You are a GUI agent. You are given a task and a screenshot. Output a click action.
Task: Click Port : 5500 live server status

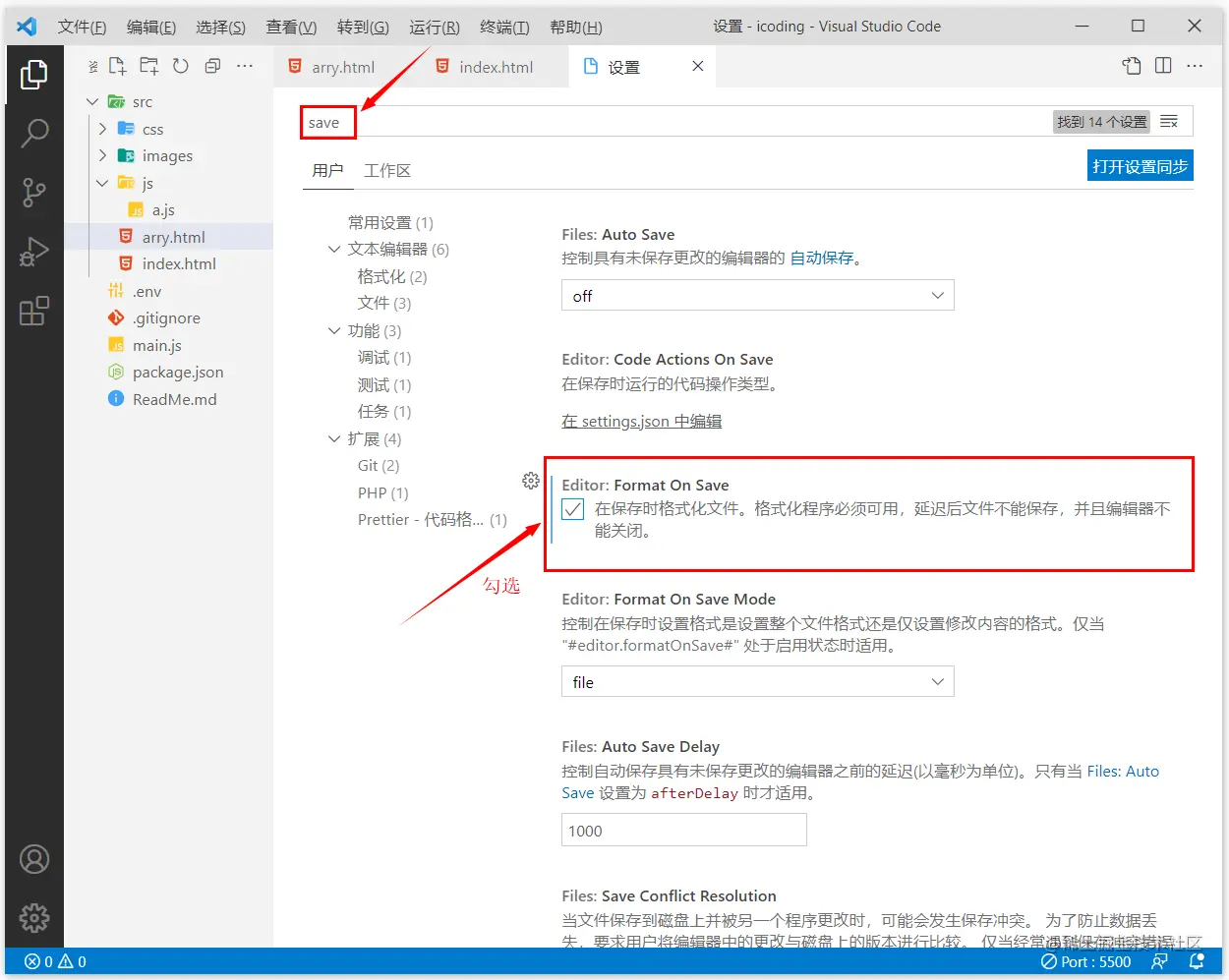[x=1086, y=961]
